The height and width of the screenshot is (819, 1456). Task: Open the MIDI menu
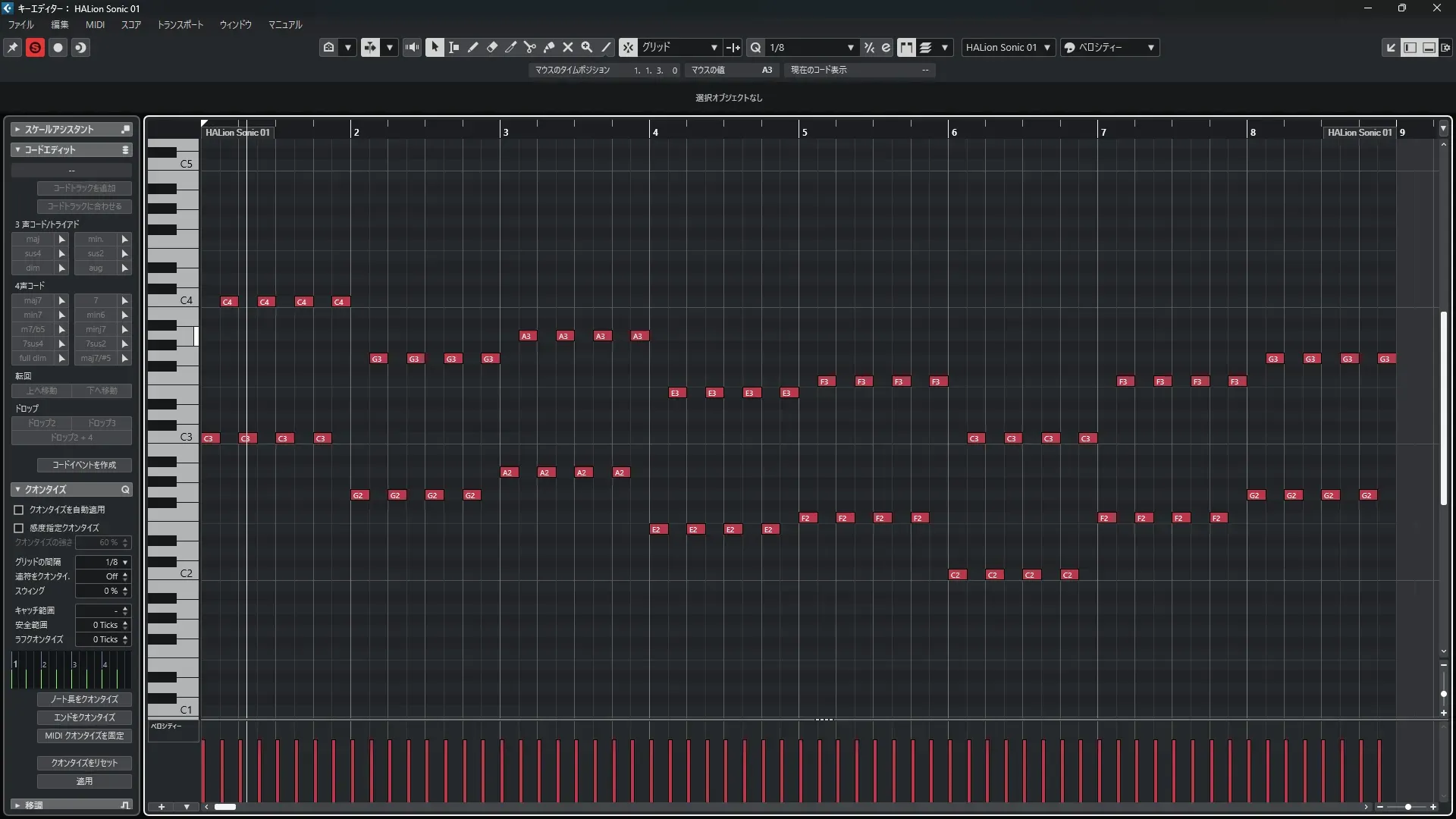95,24
